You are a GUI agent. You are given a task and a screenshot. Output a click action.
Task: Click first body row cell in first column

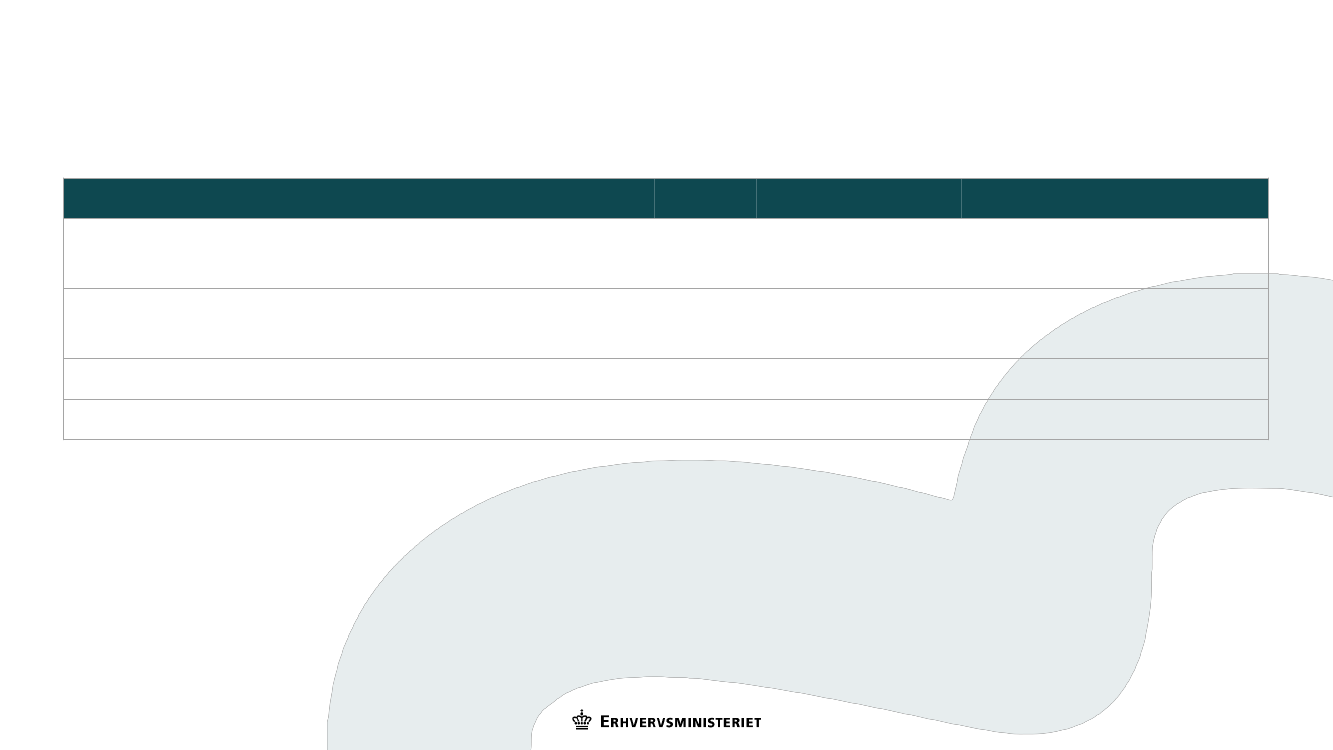tap(358, 253)
